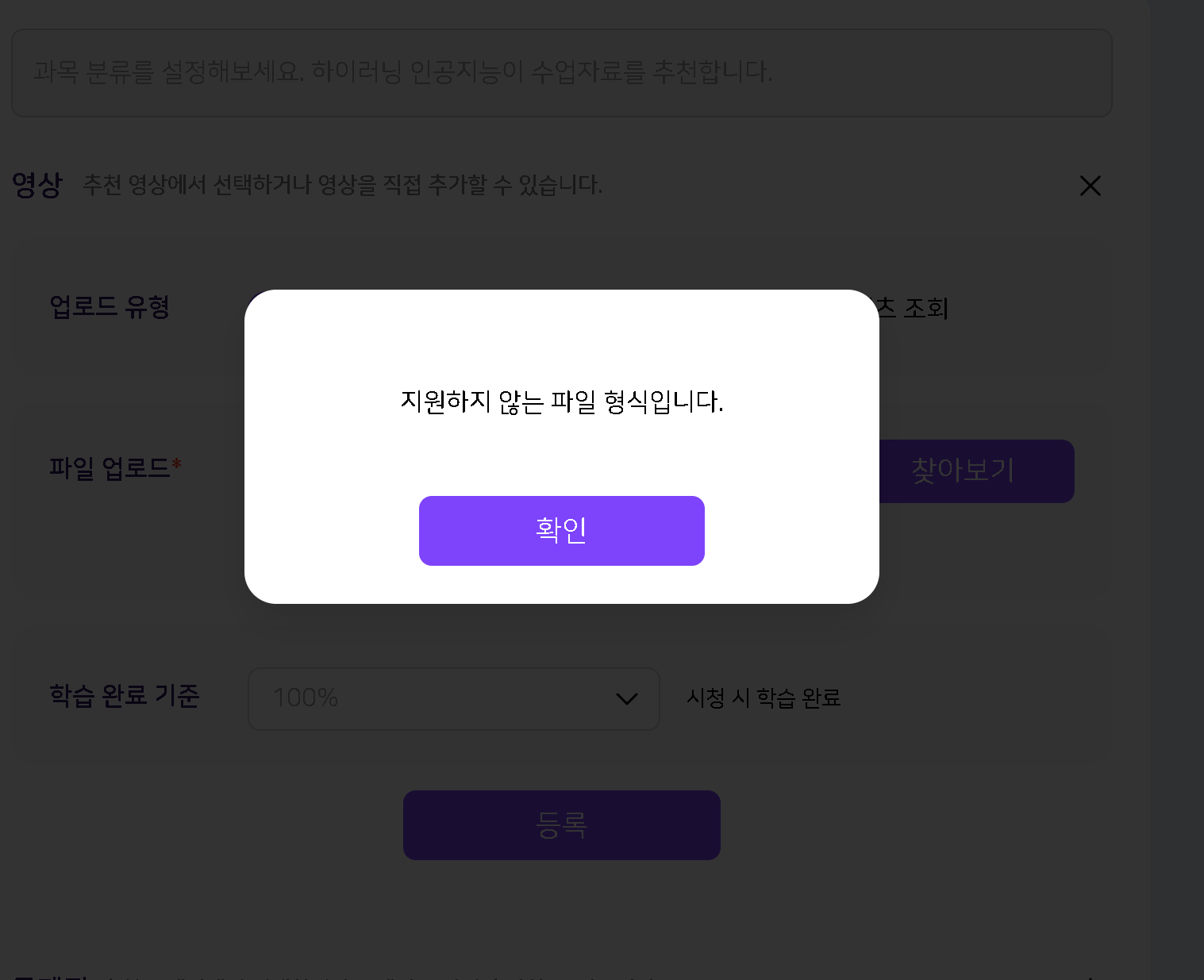The image size is (1204, 980).
Task: Close the 영상 section with the X icon
Action: point(1090,186)
